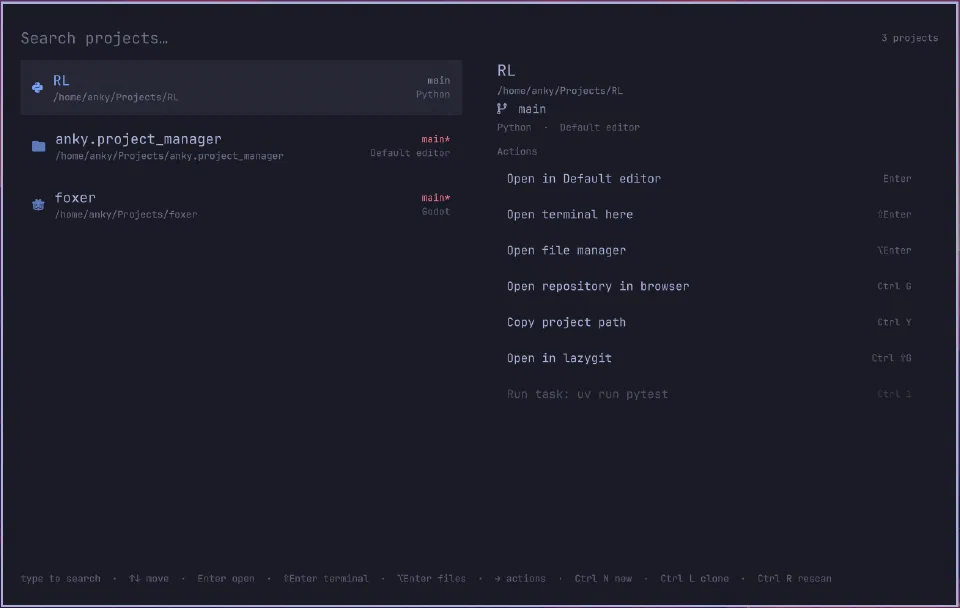Click the RL title in details pane
This screenshot has height=608, width=960.
click(506, 71)
